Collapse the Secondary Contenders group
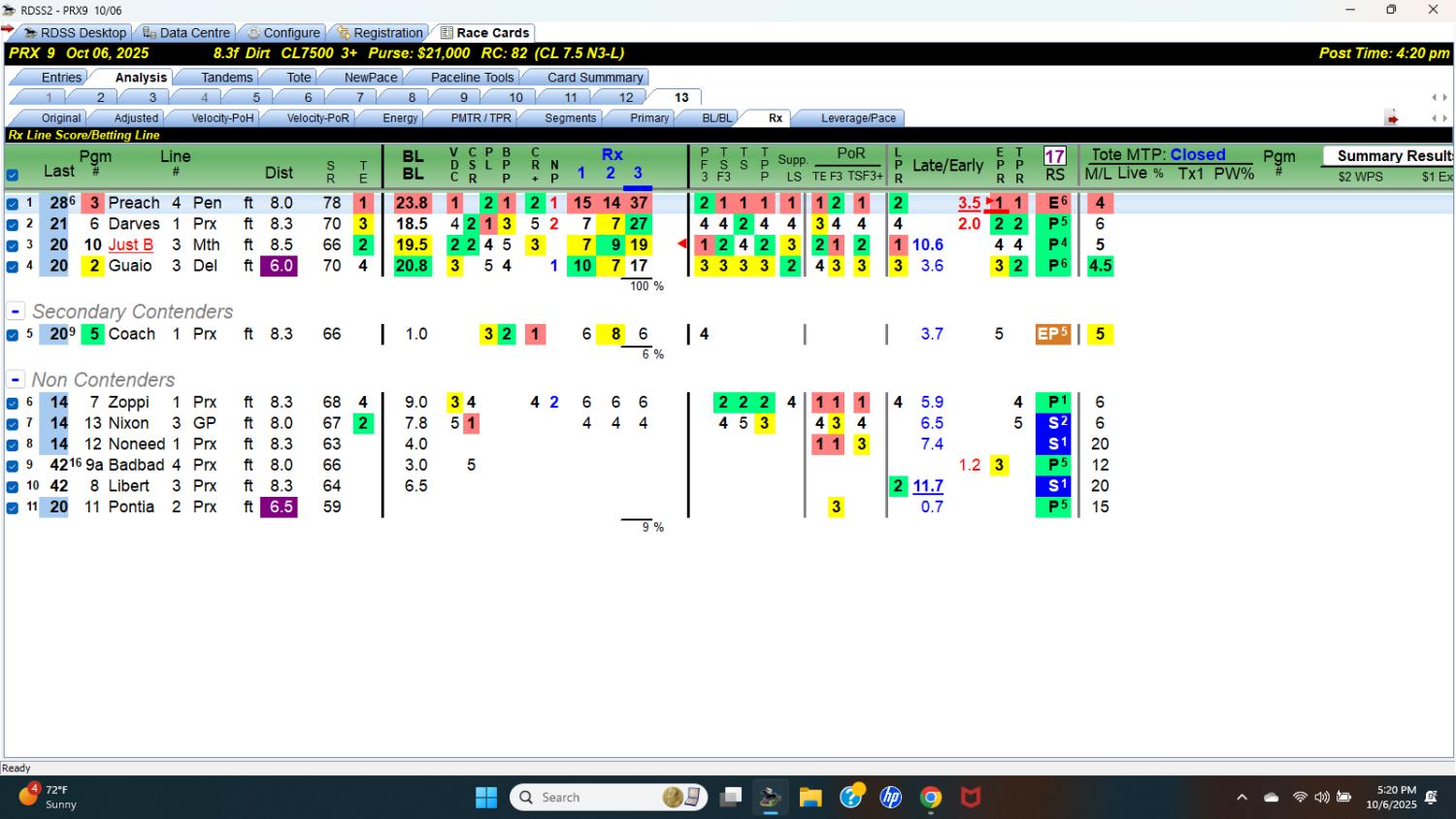The width and height of the screenshot is (1456, 819). point(16,311)
